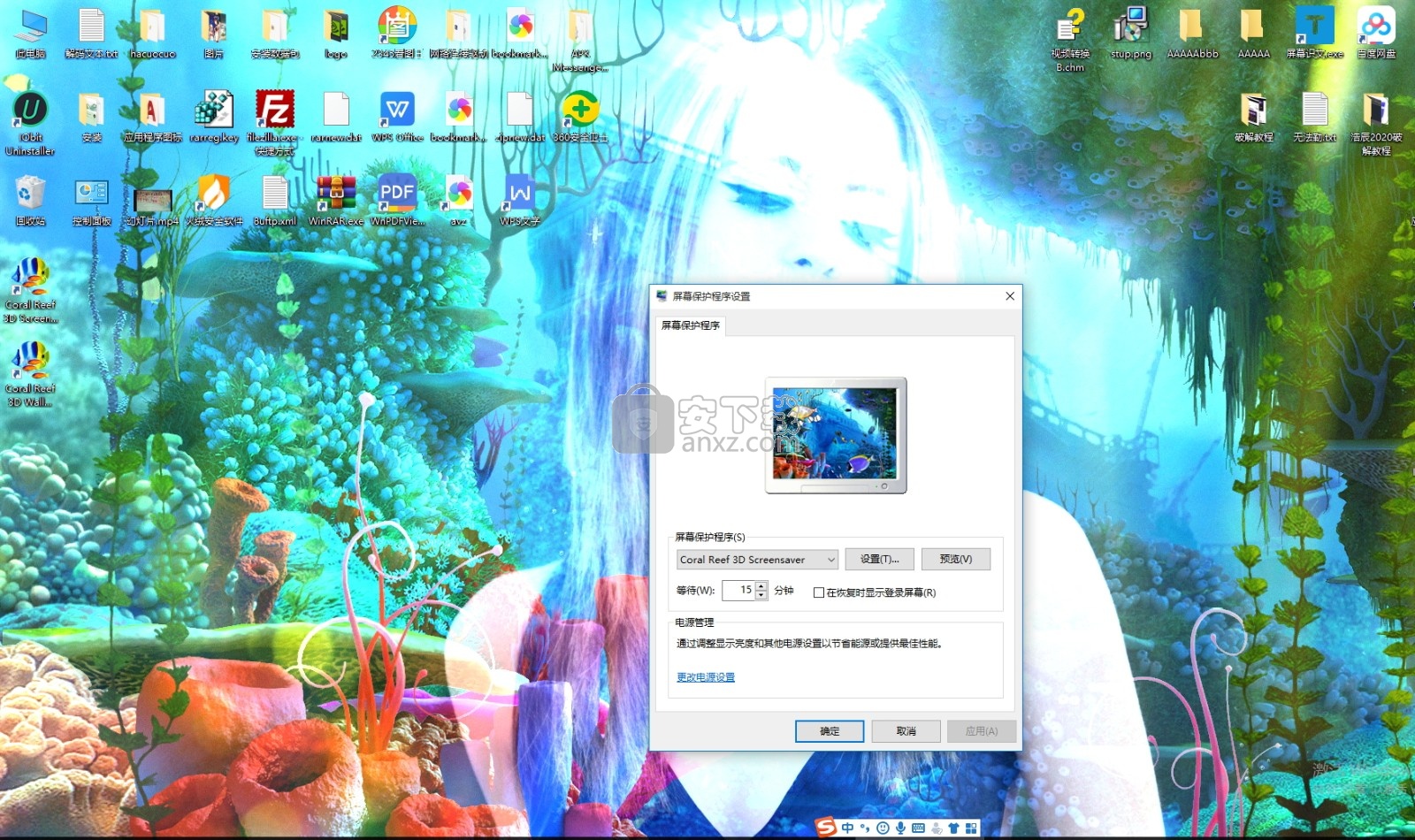The height and width of the screenshot is (840, 1415).
Task: Close the 屏幕保护程序设置 dialog
Action: tap(1010, 296)
